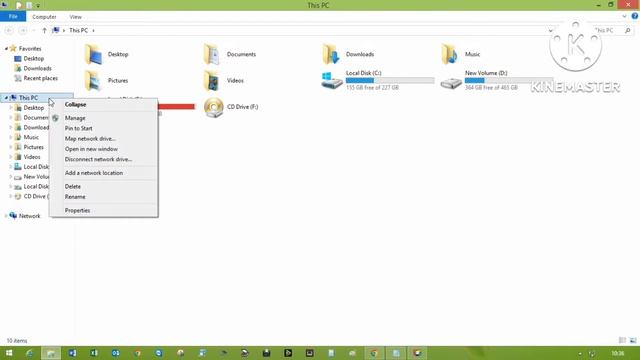Open Word from the taskbar
Screen dimensions: 640x360
coord(72,353)
